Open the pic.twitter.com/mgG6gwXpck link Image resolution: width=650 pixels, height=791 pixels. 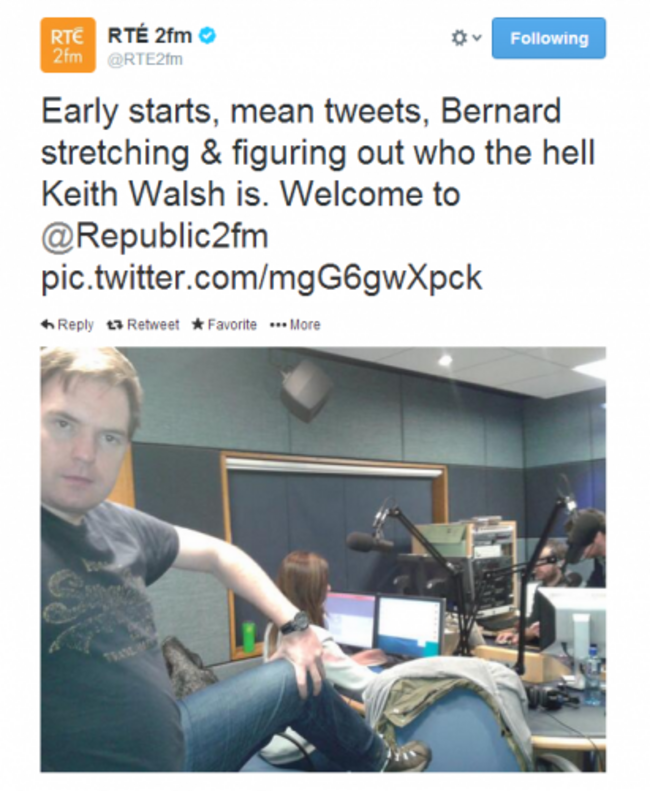click(261, 277)
